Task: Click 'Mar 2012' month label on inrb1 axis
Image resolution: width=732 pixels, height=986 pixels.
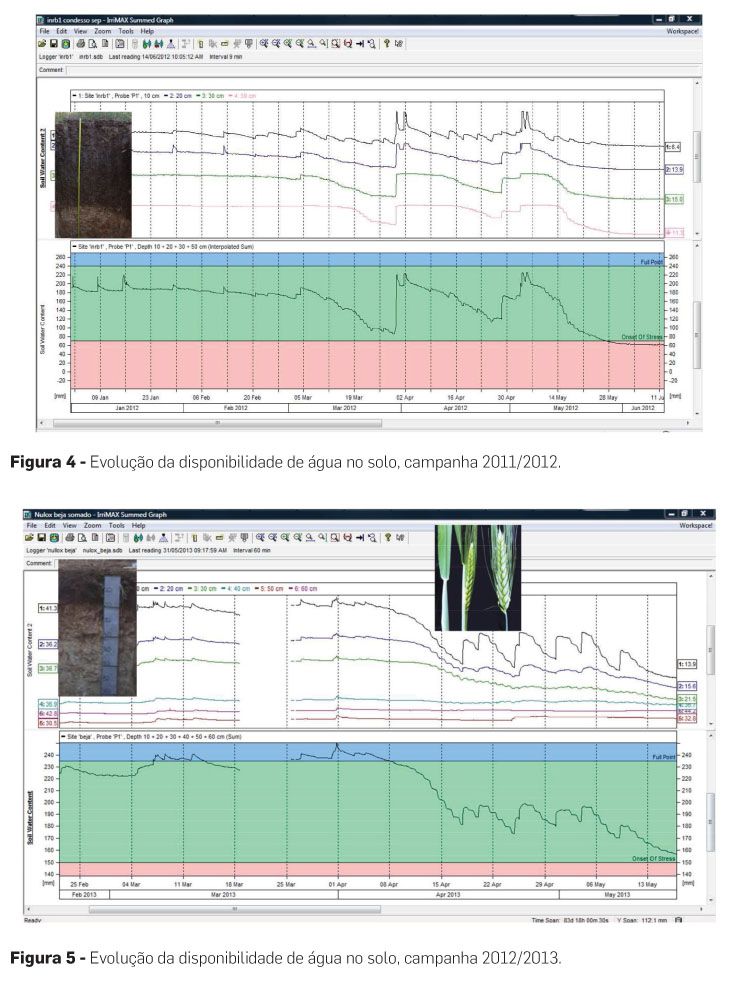Action: [345, 408]
